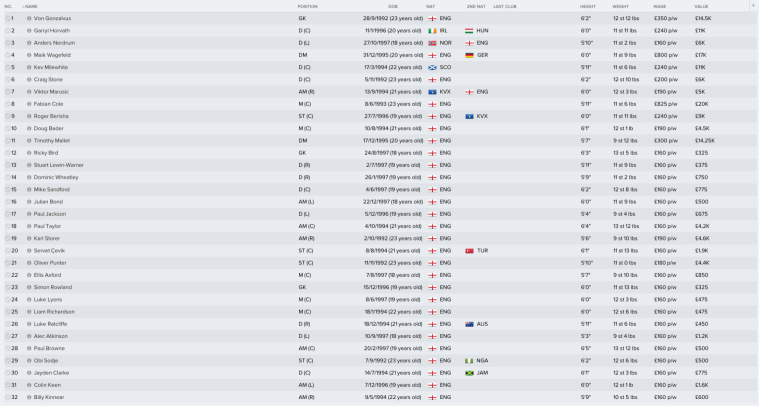Image resolution: width=759 pixels, height=406 pixels.
Task: Click the info icon beside Von Gonzalvus
Action: click(x=29, y=18)
